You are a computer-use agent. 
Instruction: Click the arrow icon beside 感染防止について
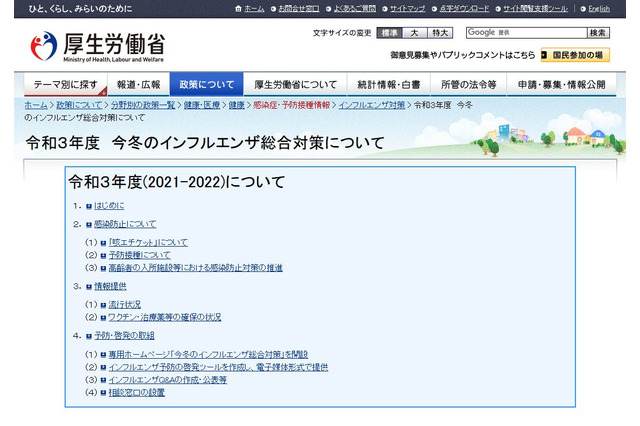tap(89, 224)
